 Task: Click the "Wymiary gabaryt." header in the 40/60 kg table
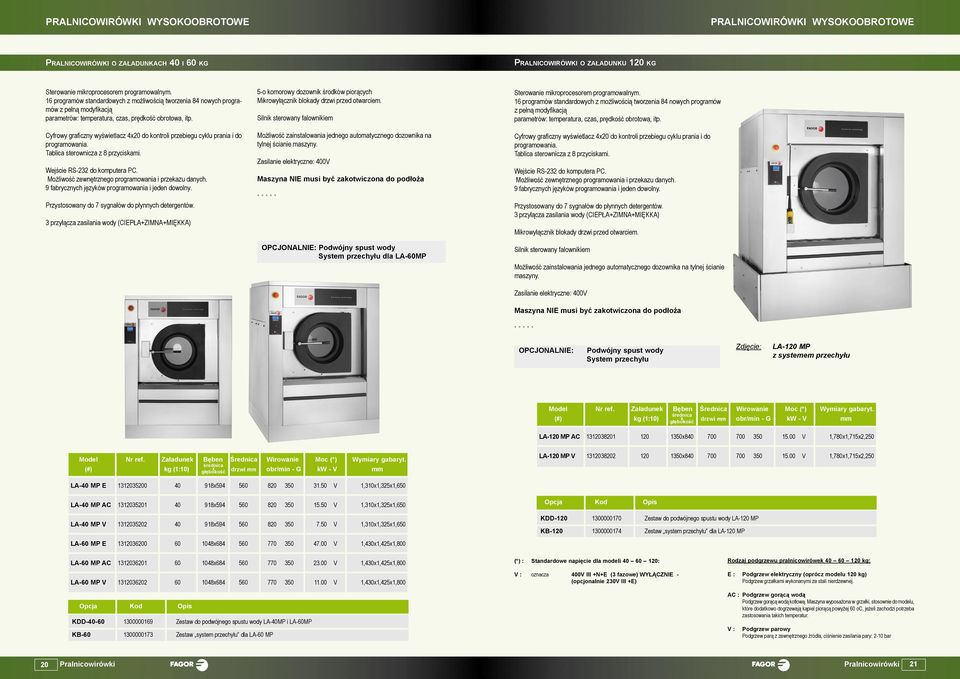pyautogui.click(x=377, y=465)
